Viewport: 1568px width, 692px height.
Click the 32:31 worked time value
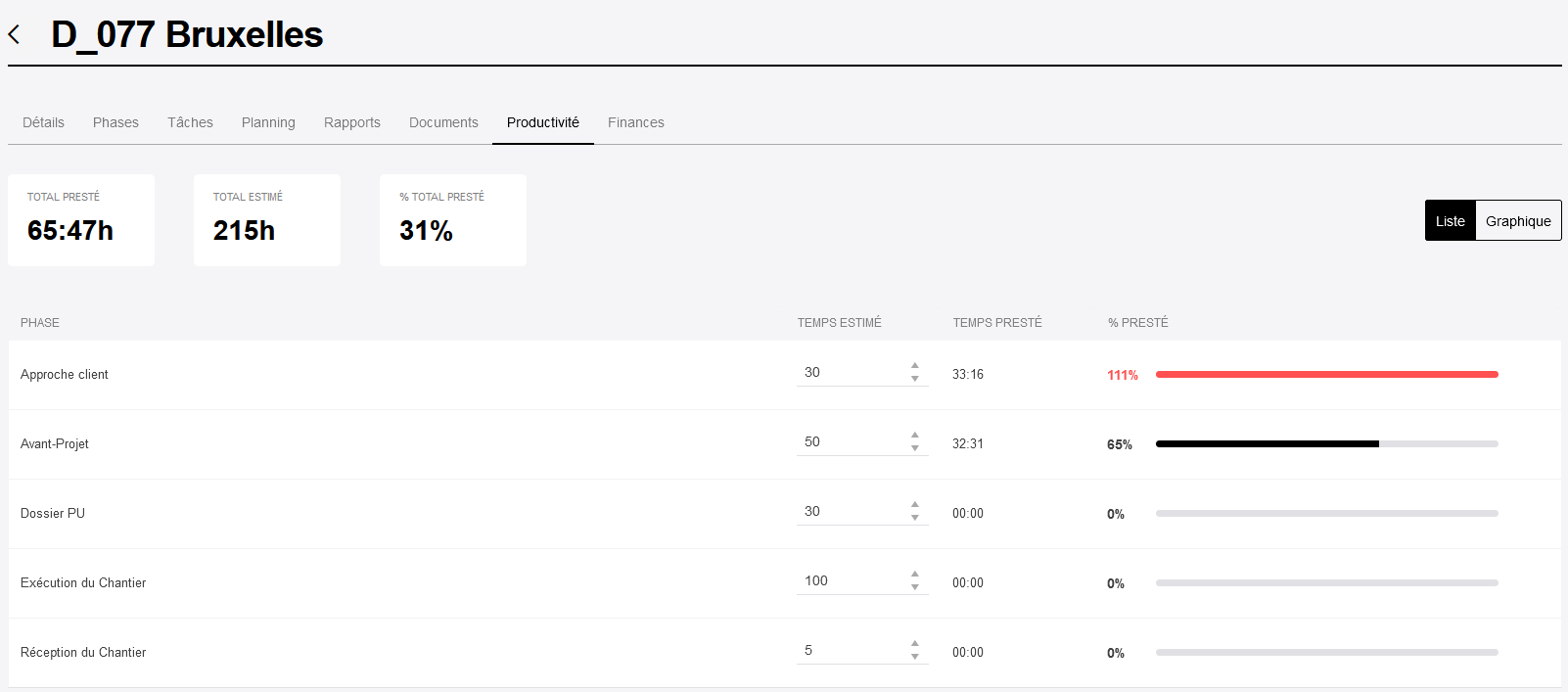pyautogui.click(x=968, y=443)
